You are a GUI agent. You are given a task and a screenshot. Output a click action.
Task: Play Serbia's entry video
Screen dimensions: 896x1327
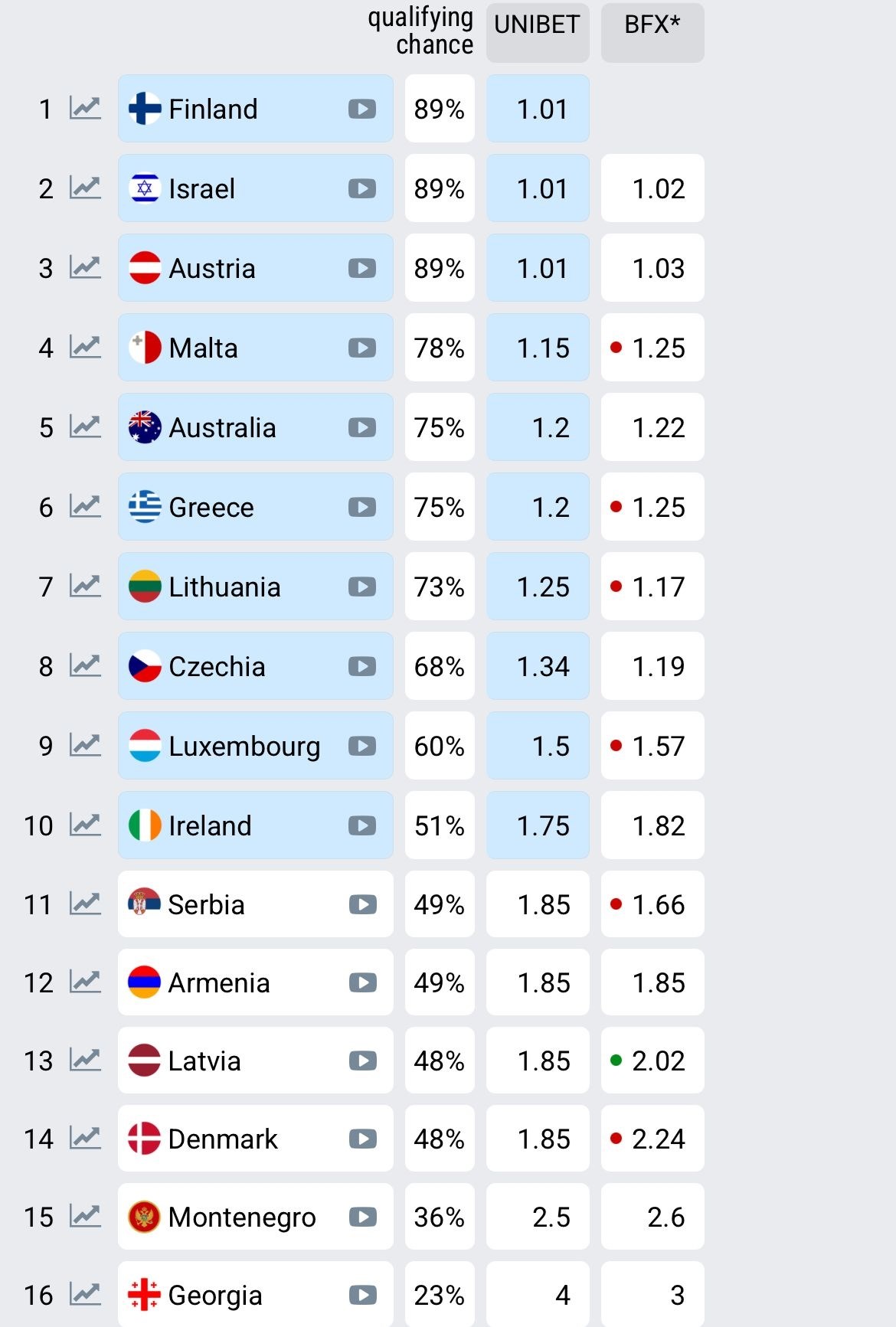pyautogui.click(x=362, y=904)
